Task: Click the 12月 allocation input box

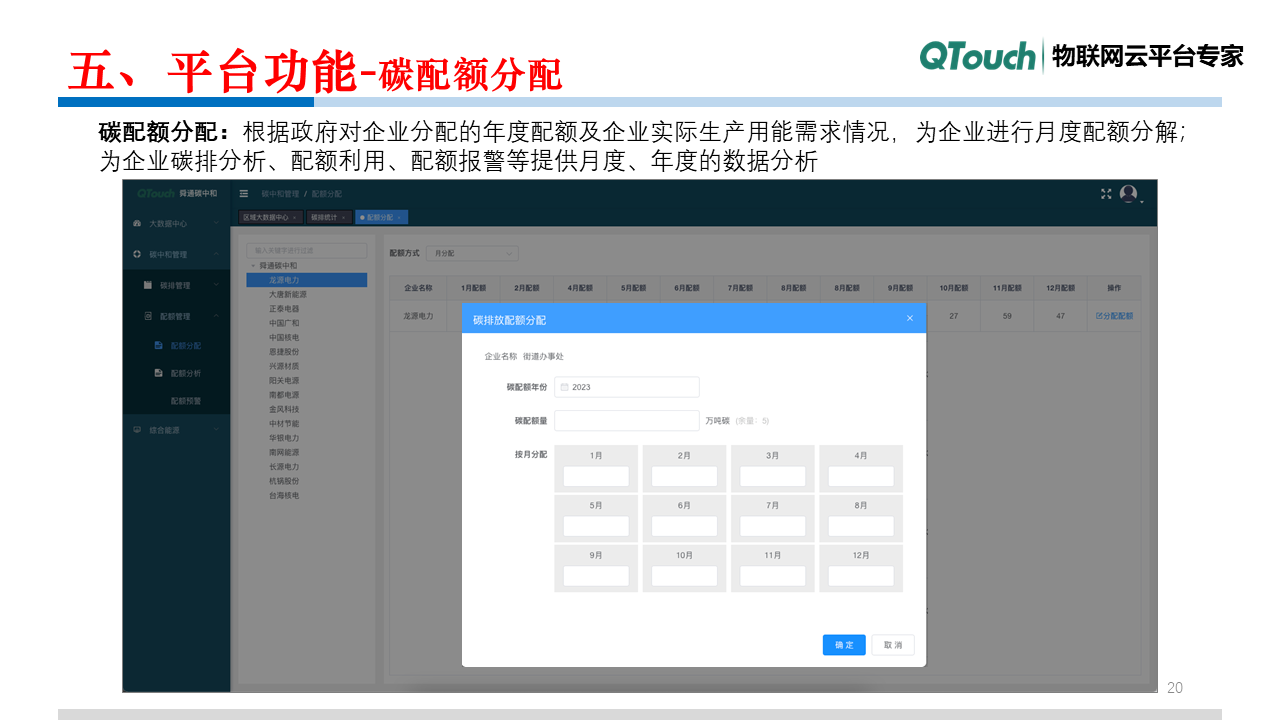Action: [860, 576]
